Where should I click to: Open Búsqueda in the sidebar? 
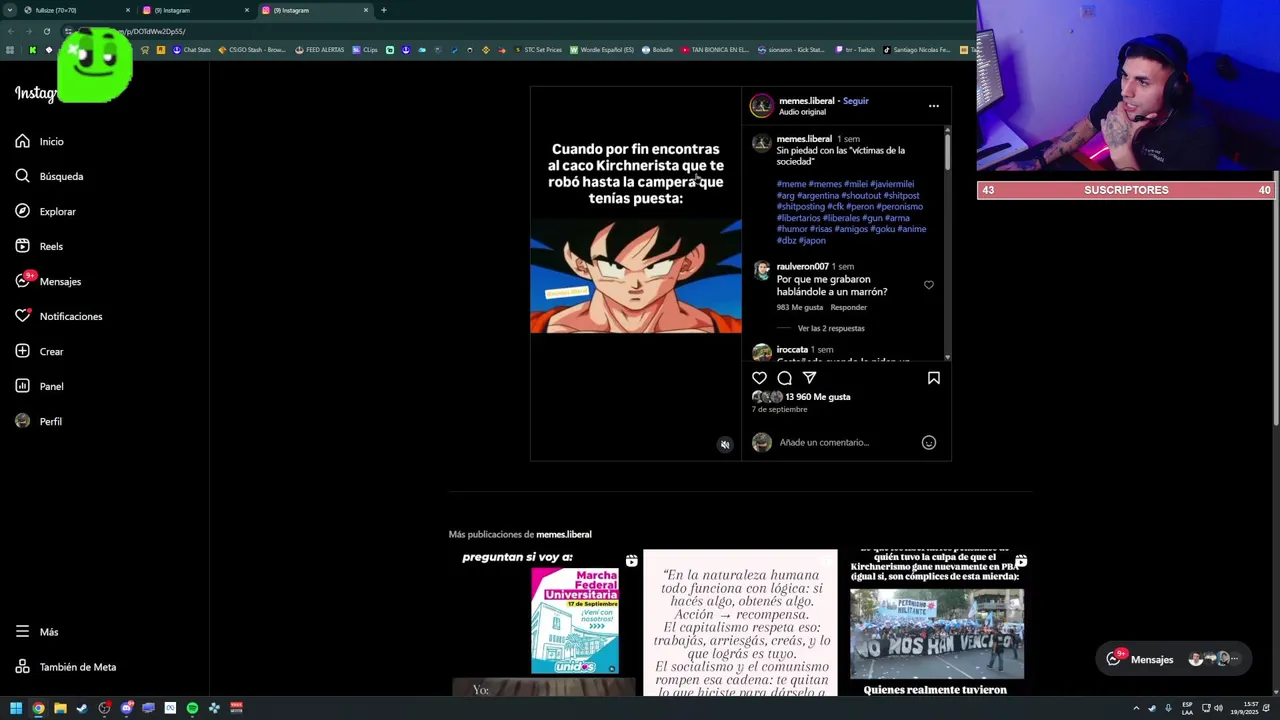[49, 177]
